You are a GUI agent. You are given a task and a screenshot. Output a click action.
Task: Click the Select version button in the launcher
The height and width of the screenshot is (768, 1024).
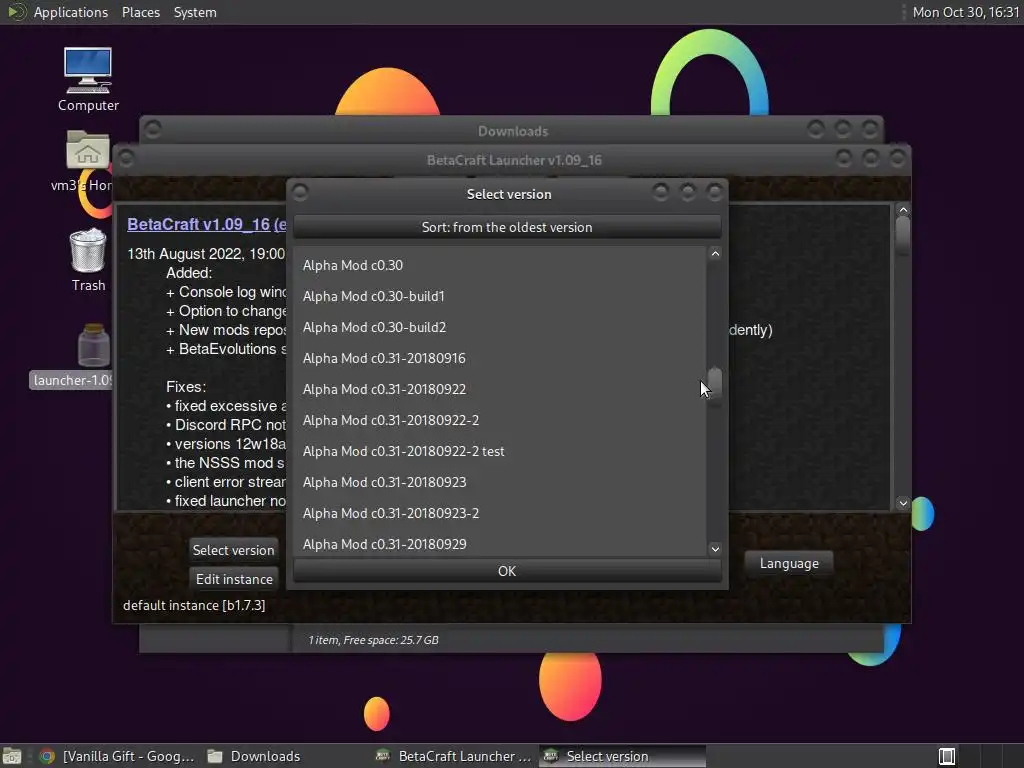point(233,550)
